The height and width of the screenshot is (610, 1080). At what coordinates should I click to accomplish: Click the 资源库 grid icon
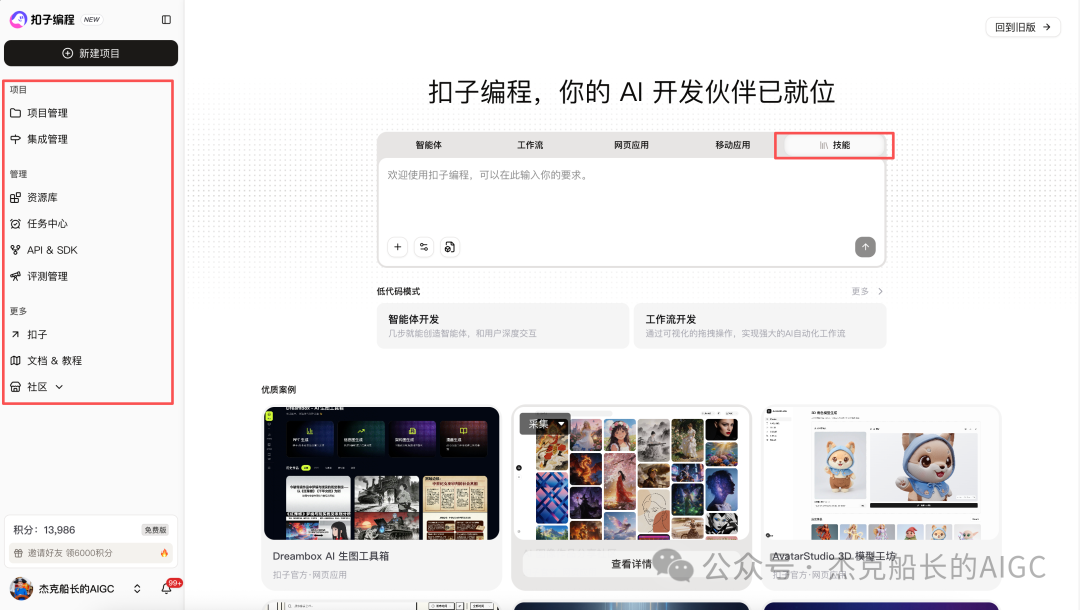click(15, 198)
